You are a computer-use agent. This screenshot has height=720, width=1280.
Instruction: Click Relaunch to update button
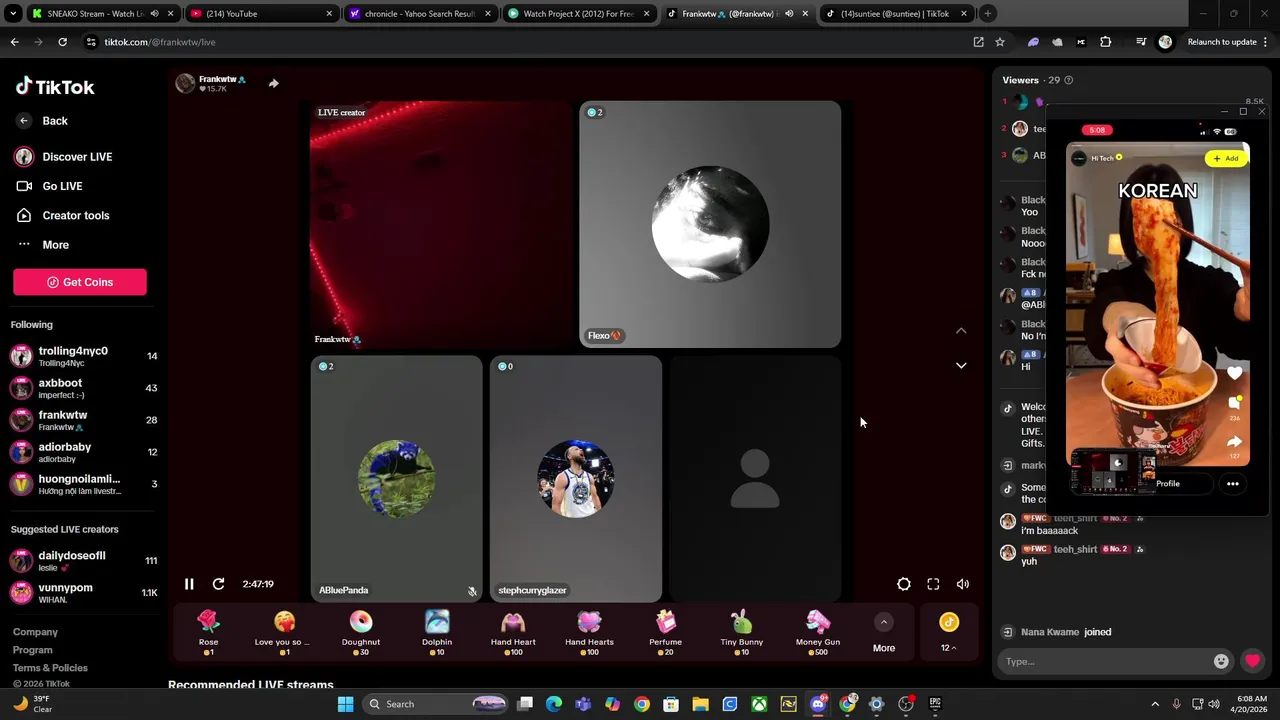pos(1220,42)
